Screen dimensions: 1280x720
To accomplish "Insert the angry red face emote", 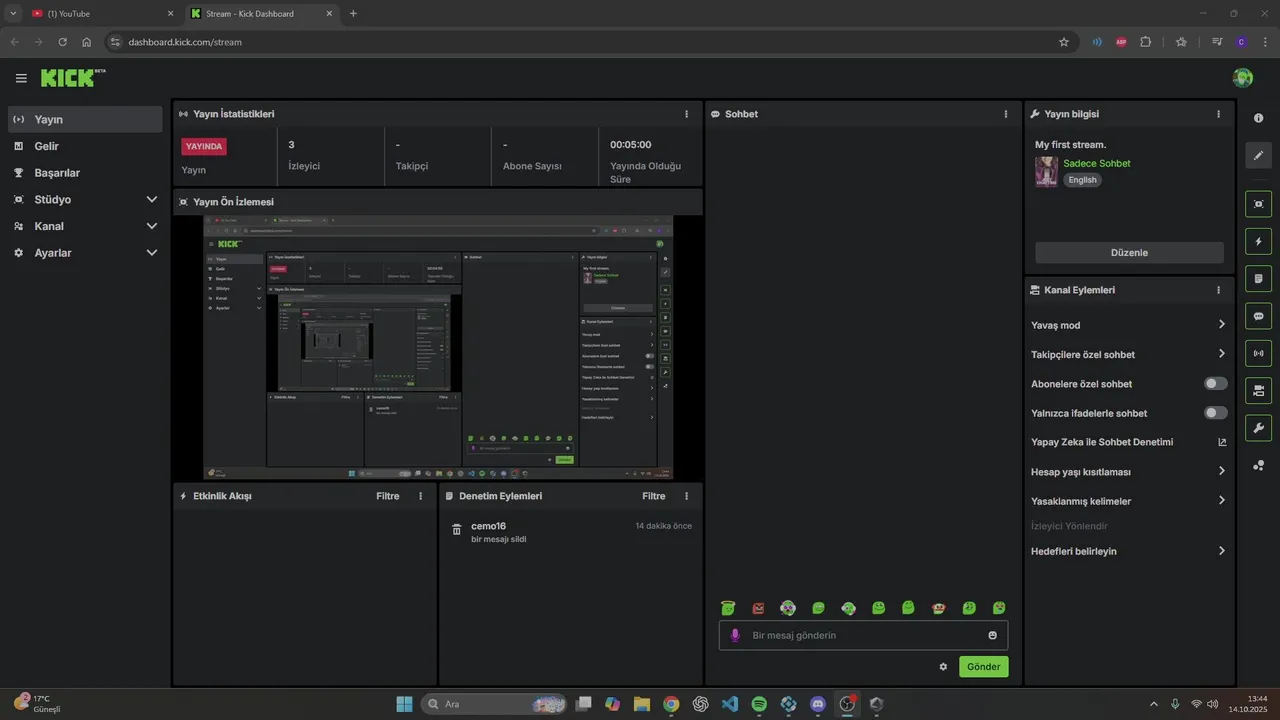I will 758,608.
